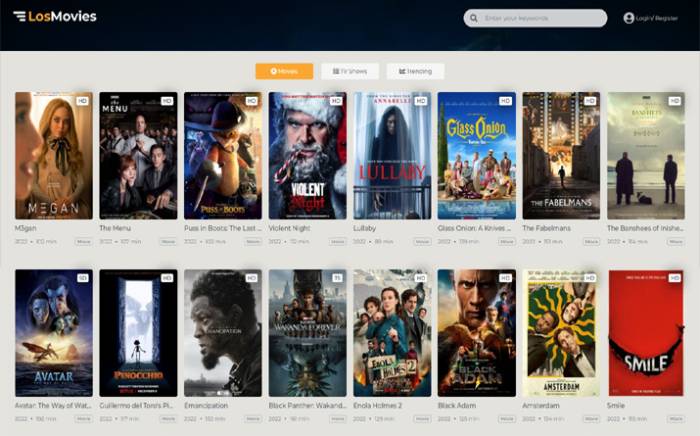Click the HD badge on Smile poster
Screen dimensions: 700x436
(674, 278)
